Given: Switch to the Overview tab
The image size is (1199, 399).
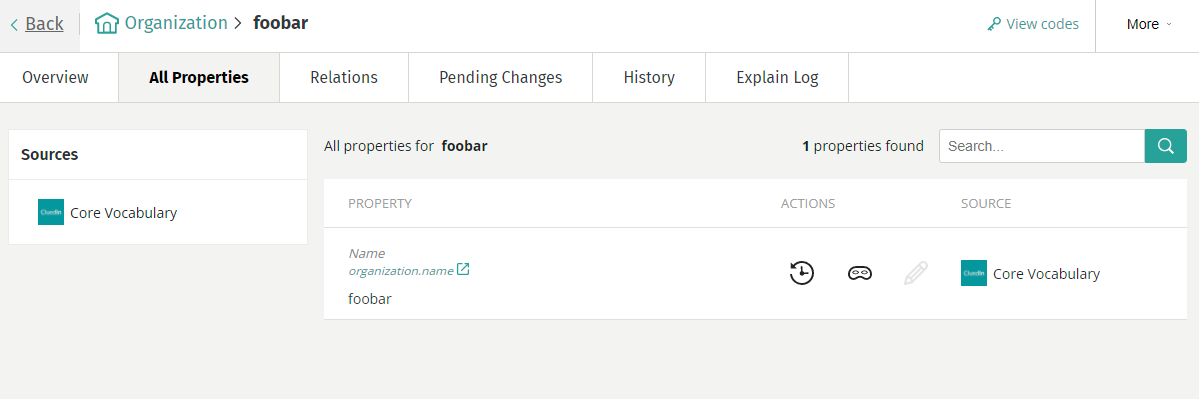Looking at the screenshot, I should tap(55, 77).
